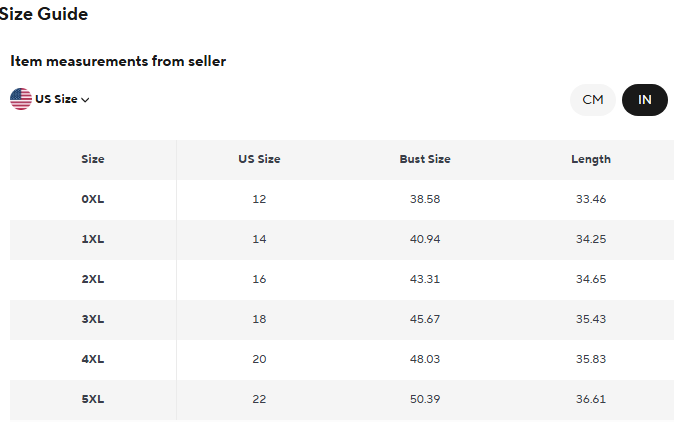The image size is (686, 422).
Task: Click the Length column header
Action: coord(591,160)
